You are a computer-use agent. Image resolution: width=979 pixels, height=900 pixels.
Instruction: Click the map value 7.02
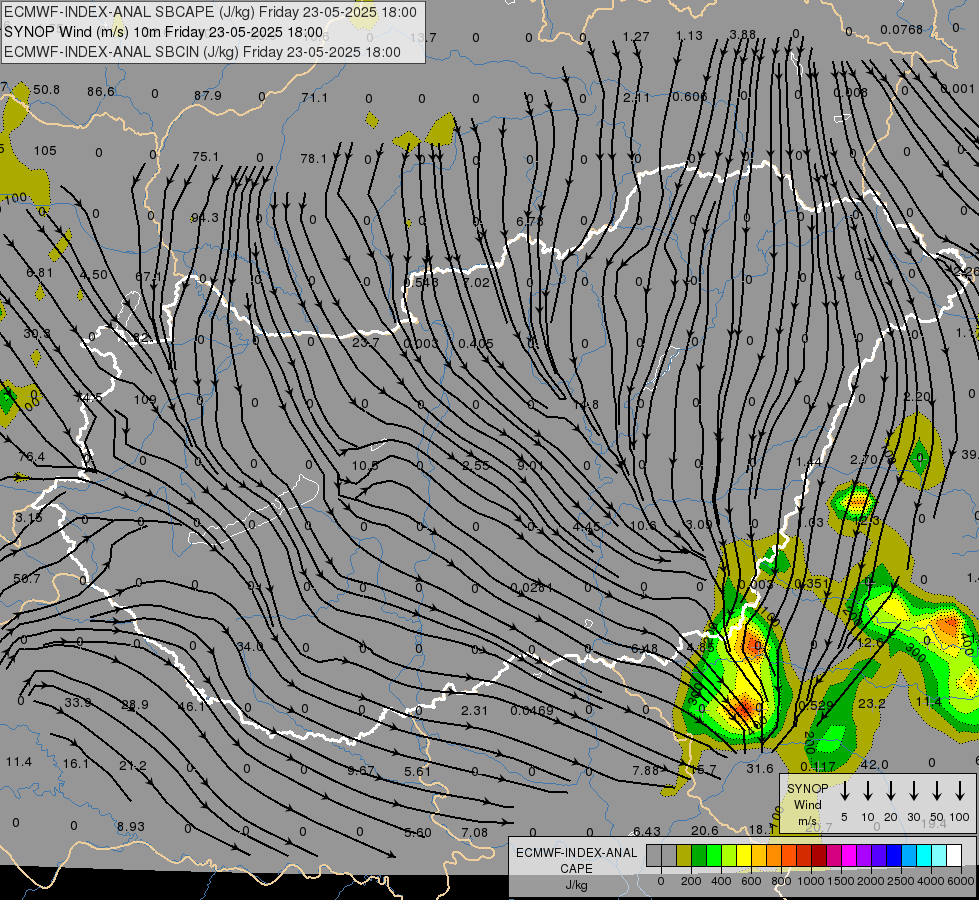point(476,282)
